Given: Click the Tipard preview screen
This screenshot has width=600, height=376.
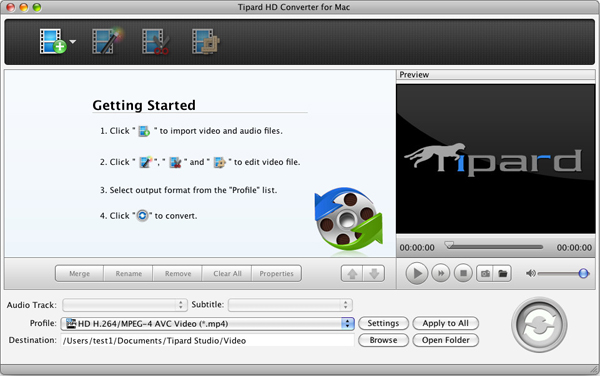Looking at the screenshot, I should pos(496,159).
